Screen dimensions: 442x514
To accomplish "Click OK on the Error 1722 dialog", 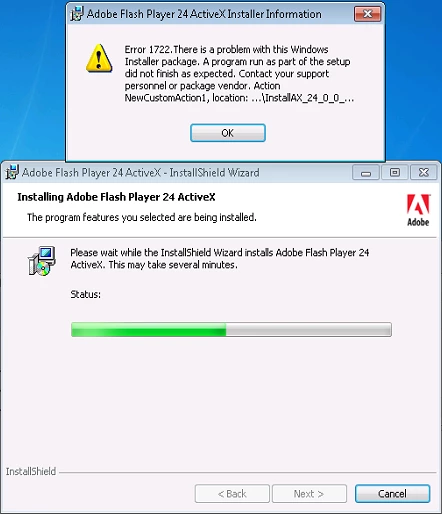I will [228, 133].
